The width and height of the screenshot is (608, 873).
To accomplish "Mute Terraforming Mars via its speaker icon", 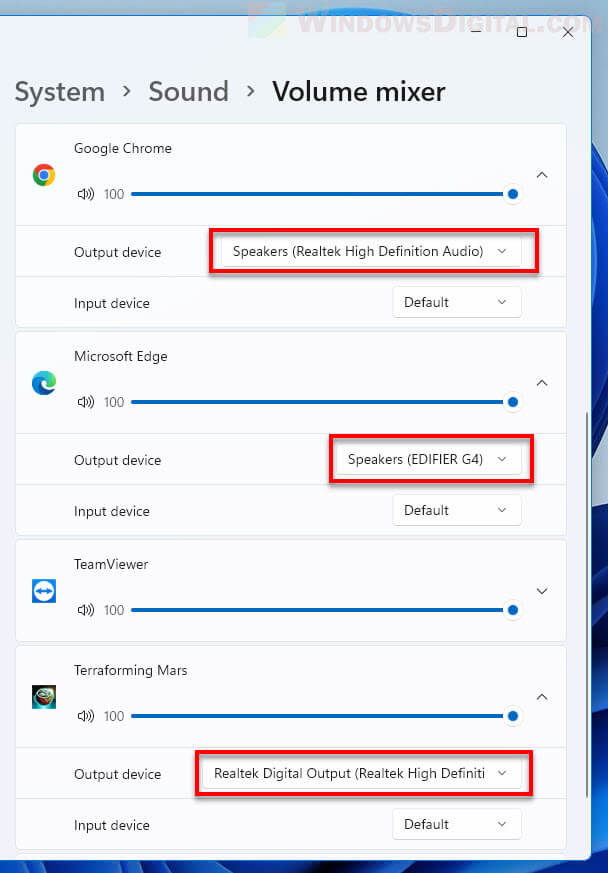I will [86, 716].
